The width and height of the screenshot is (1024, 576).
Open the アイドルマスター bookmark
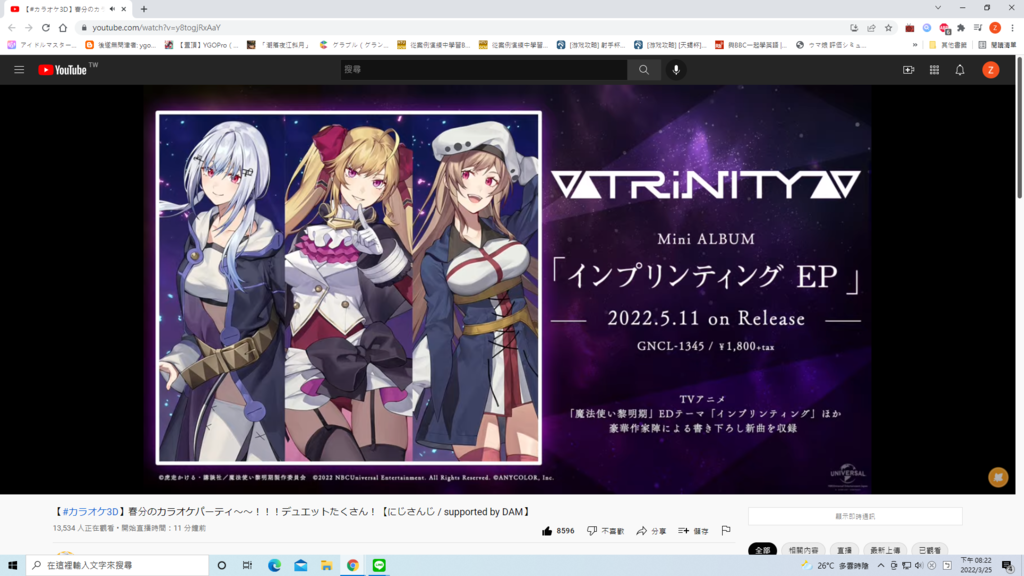point(42,45)
